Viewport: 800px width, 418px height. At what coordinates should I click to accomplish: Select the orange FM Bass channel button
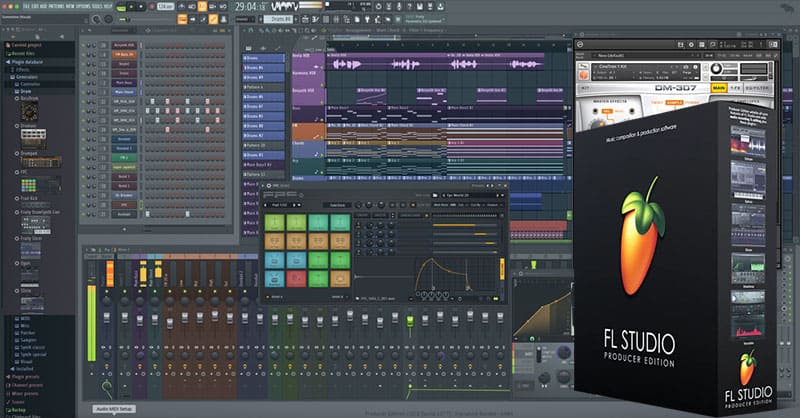(x=124, y=55)
